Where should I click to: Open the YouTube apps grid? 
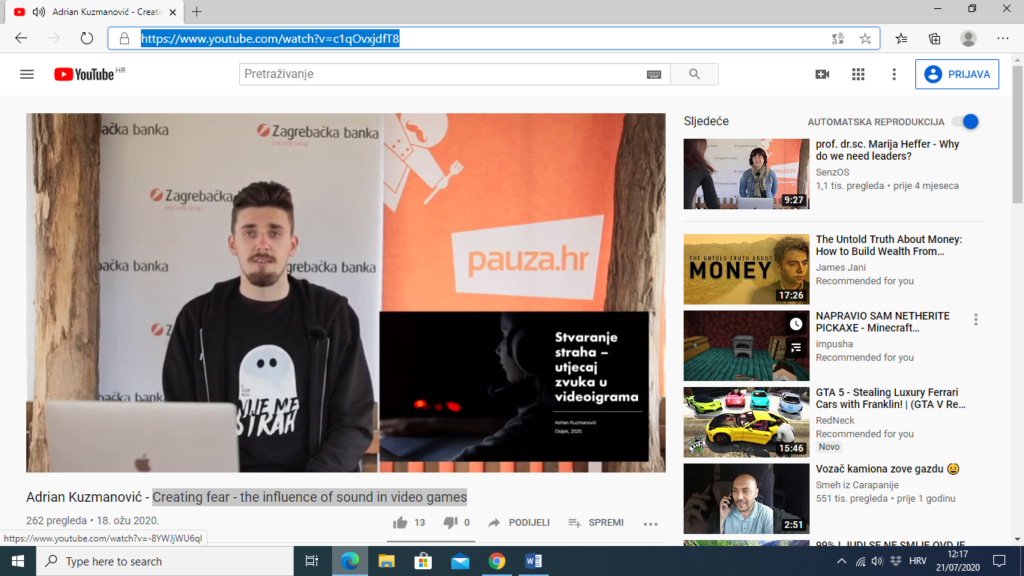point(858,74)
